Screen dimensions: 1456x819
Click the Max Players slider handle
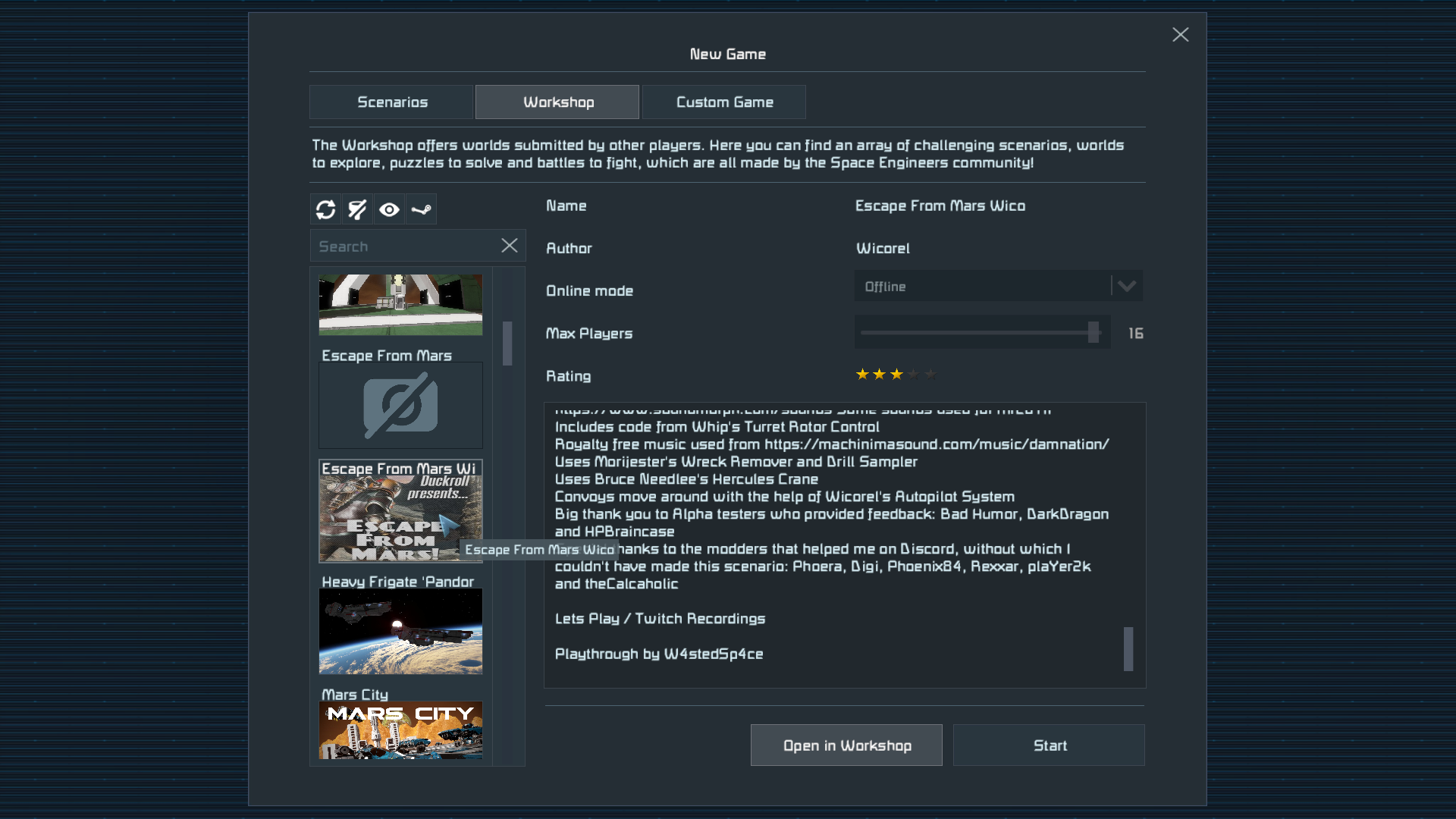coord(1094,332)
